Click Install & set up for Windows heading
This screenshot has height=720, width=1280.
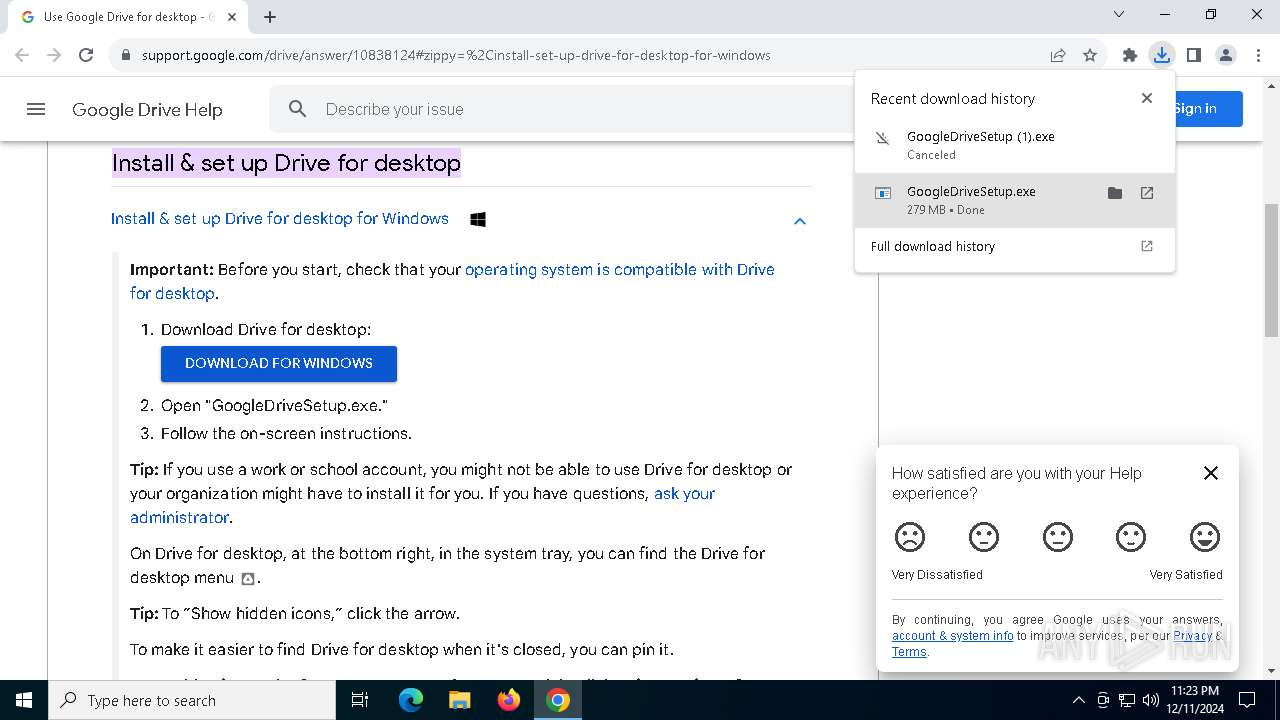point(280,218)
